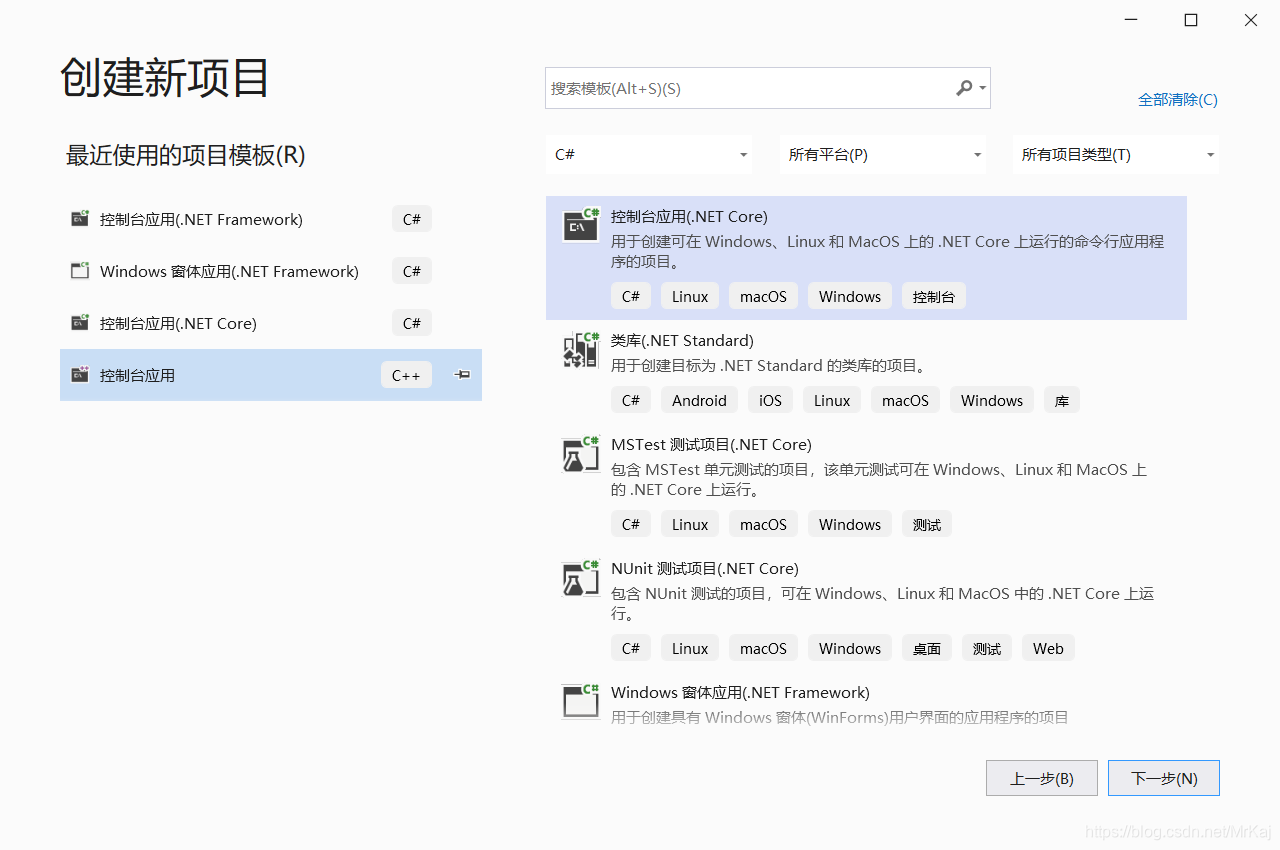Select 类库(.NET Standard) template title
The image size is (1280, 850).
[682, 340]
